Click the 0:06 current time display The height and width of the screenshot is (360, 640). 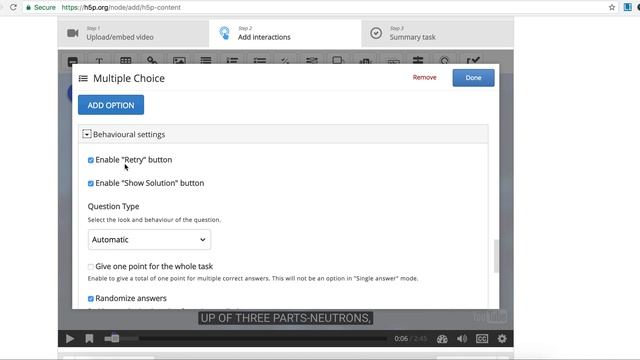click(x=401, y=338)
